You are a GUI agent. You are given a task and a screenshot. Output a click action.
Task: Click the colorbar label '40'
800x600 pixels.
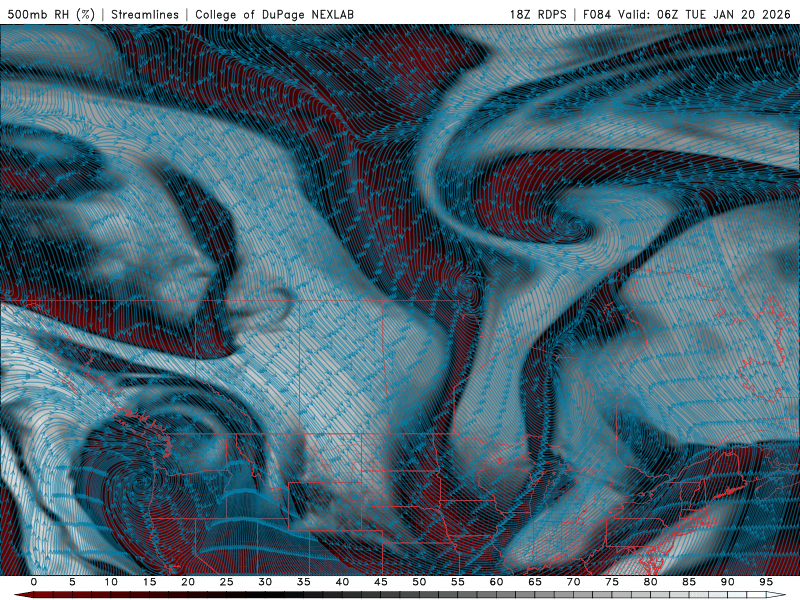(x=342, y=582)
